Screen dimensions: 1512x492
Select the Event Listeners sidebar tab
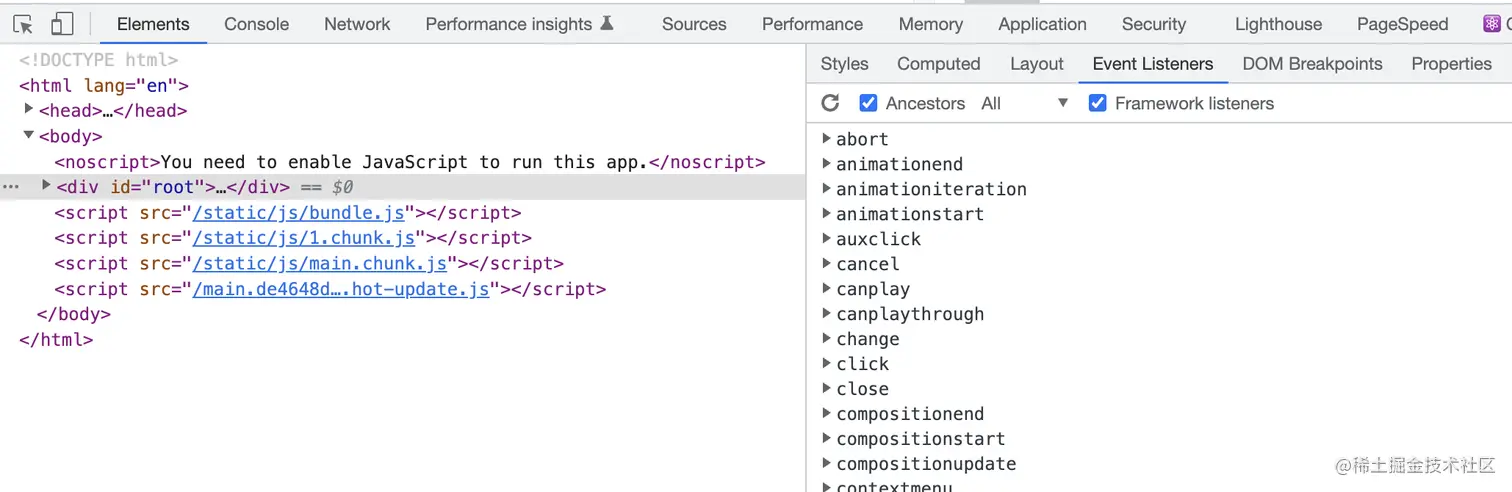coord(1153,63)
